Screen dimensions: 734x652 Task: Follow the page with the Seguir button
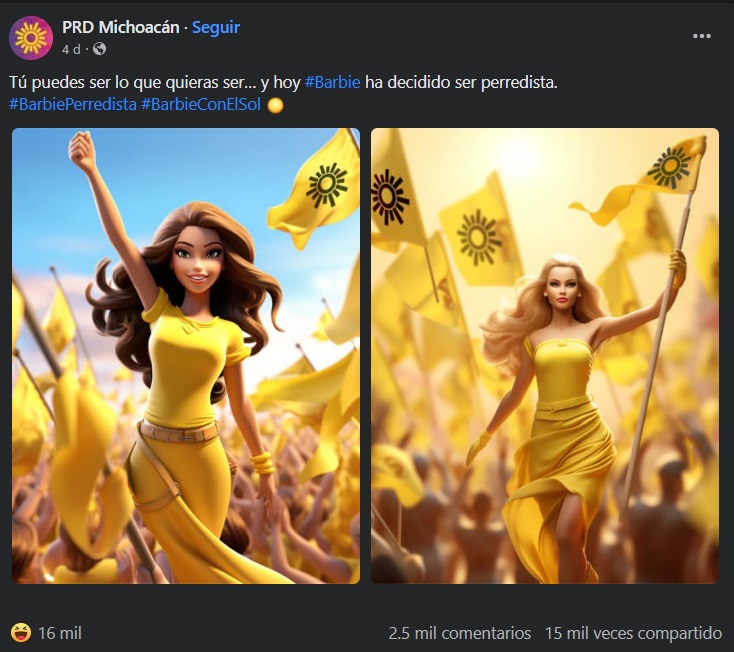(216, 27)
